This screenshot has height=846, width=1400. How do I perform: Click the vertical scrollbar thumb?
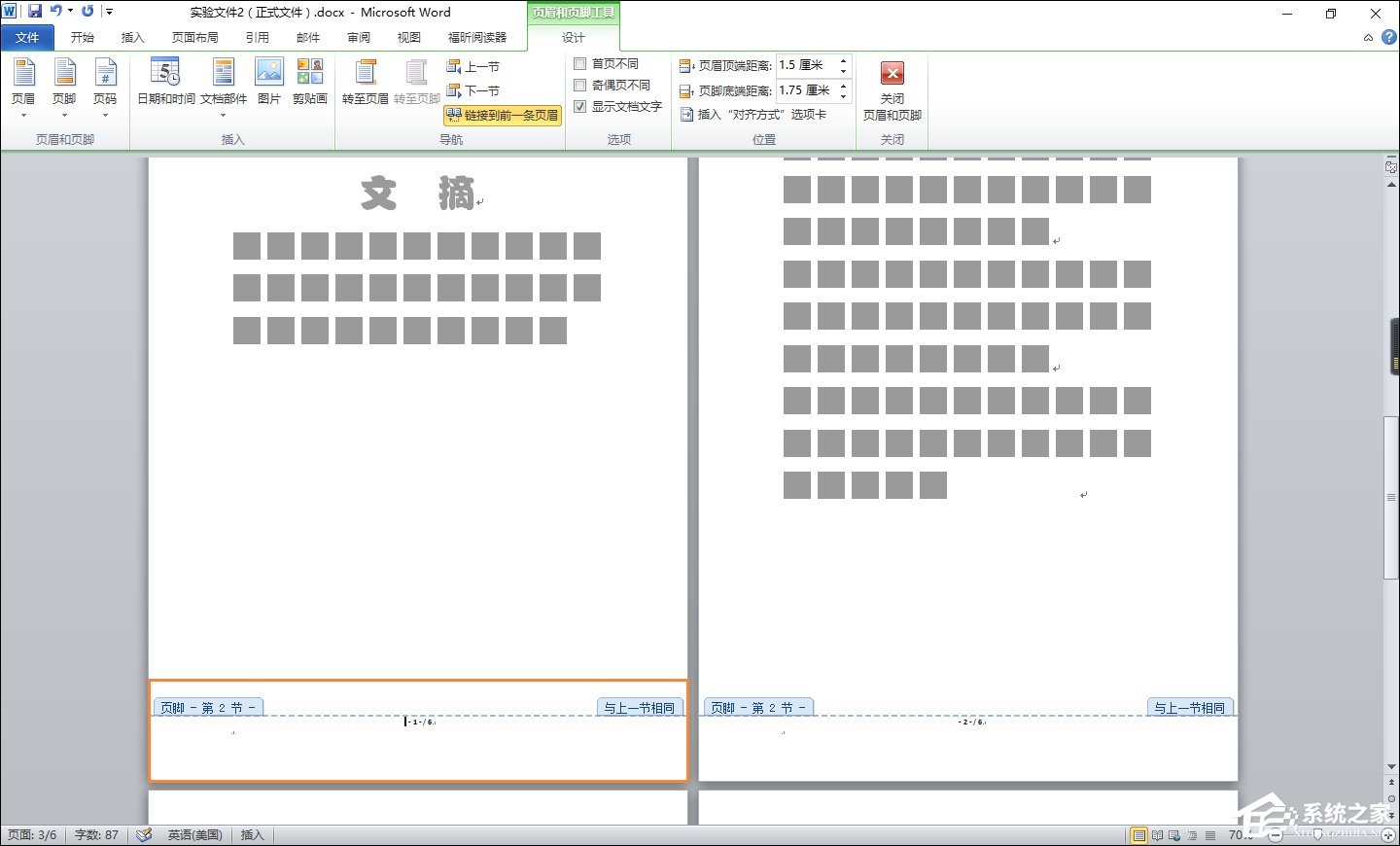click(1391, 498)
